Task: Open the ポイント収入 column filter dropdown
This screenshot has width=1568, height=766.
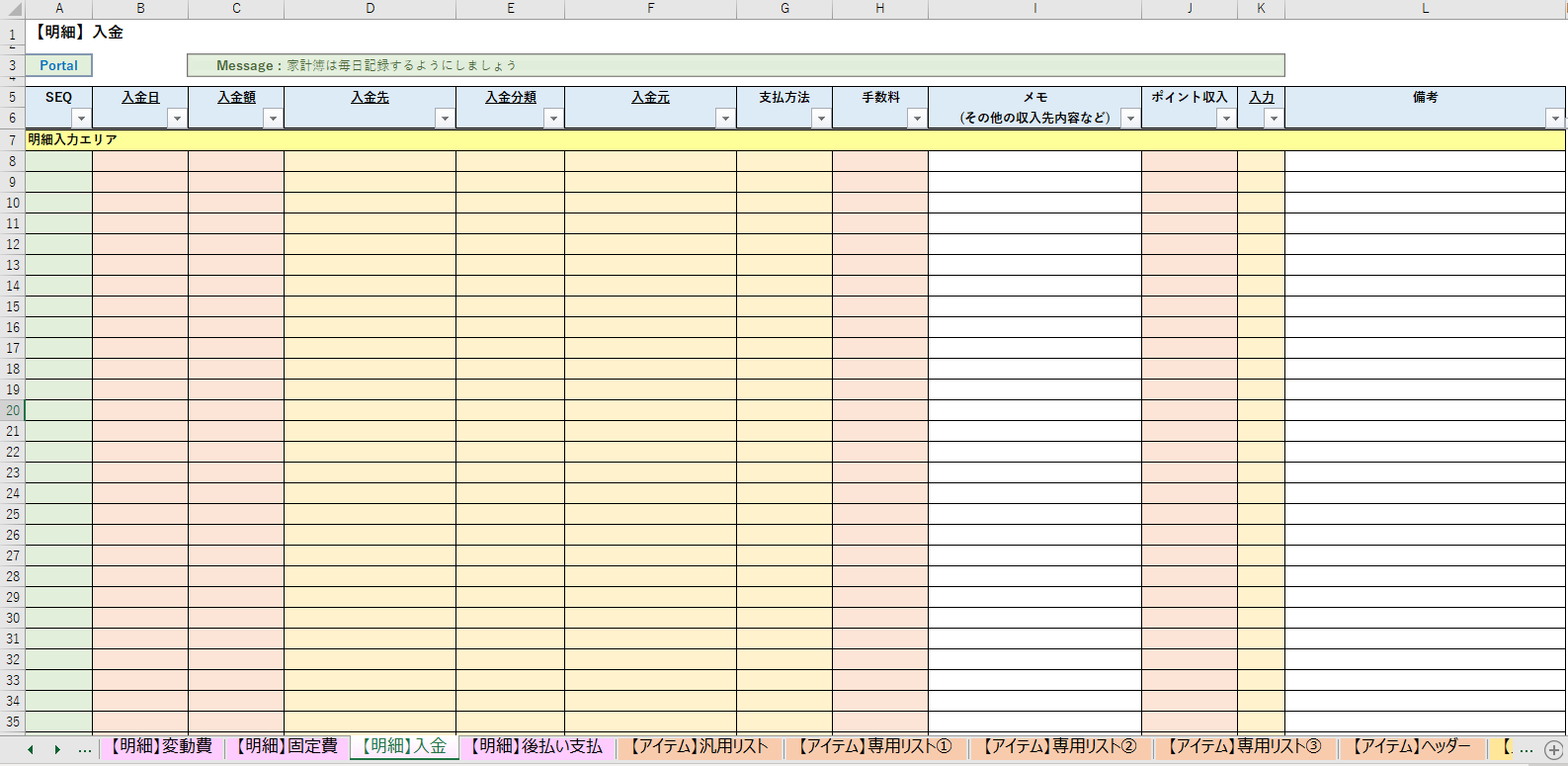Action: pos(1227,119)
